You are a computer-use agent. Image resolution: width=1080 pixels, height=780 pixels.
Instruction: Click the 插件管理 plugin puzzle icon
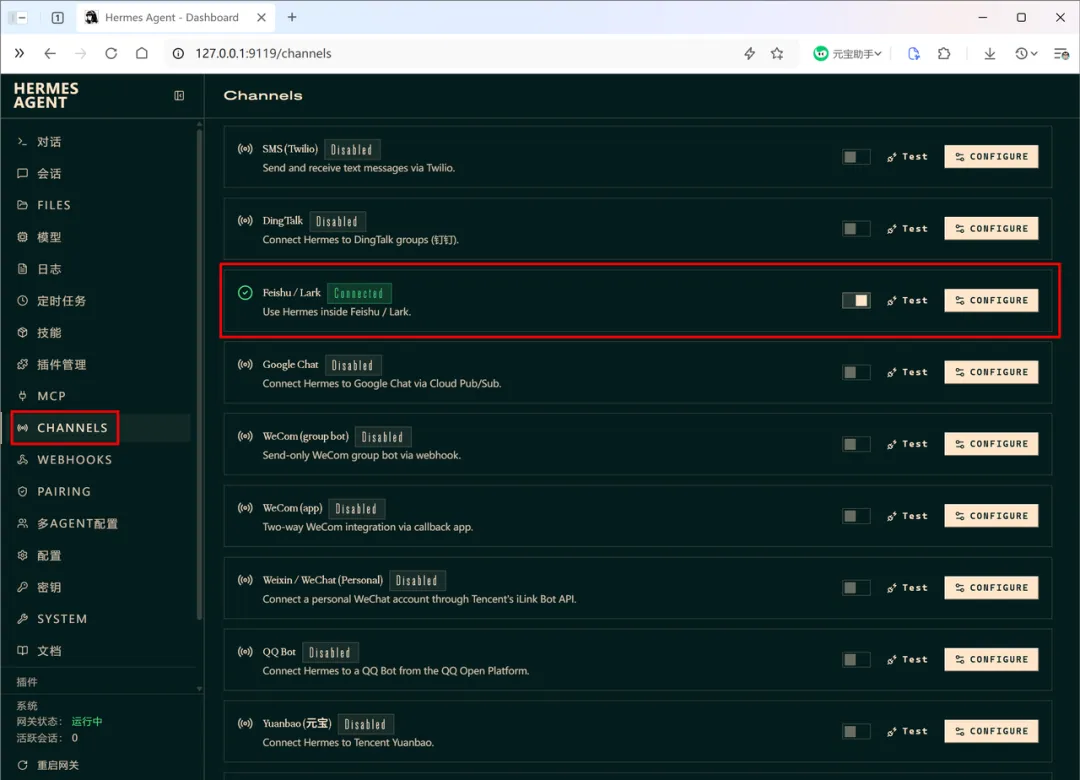23,365
